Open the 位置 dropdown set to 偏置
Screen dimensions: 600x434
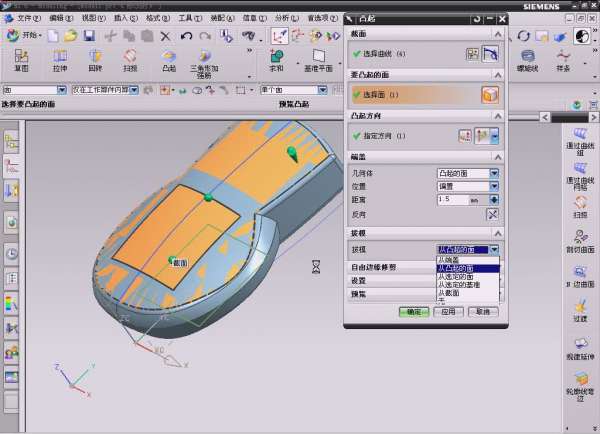[494, 186]
